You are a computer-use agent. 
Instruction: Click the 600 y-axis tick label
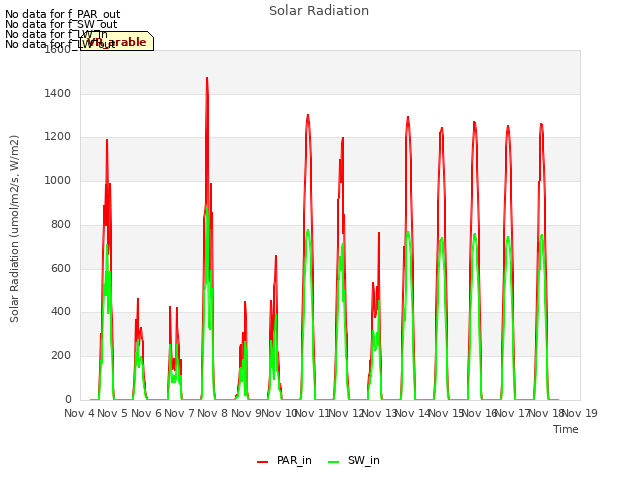61,268
